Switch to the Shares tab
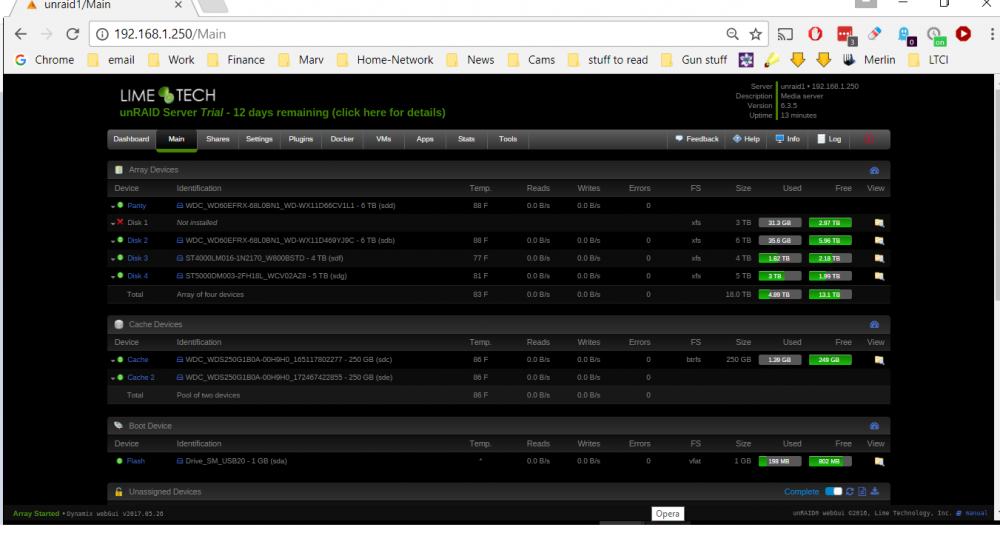The height and width of the screenshot is (533, 1000). 217,139
